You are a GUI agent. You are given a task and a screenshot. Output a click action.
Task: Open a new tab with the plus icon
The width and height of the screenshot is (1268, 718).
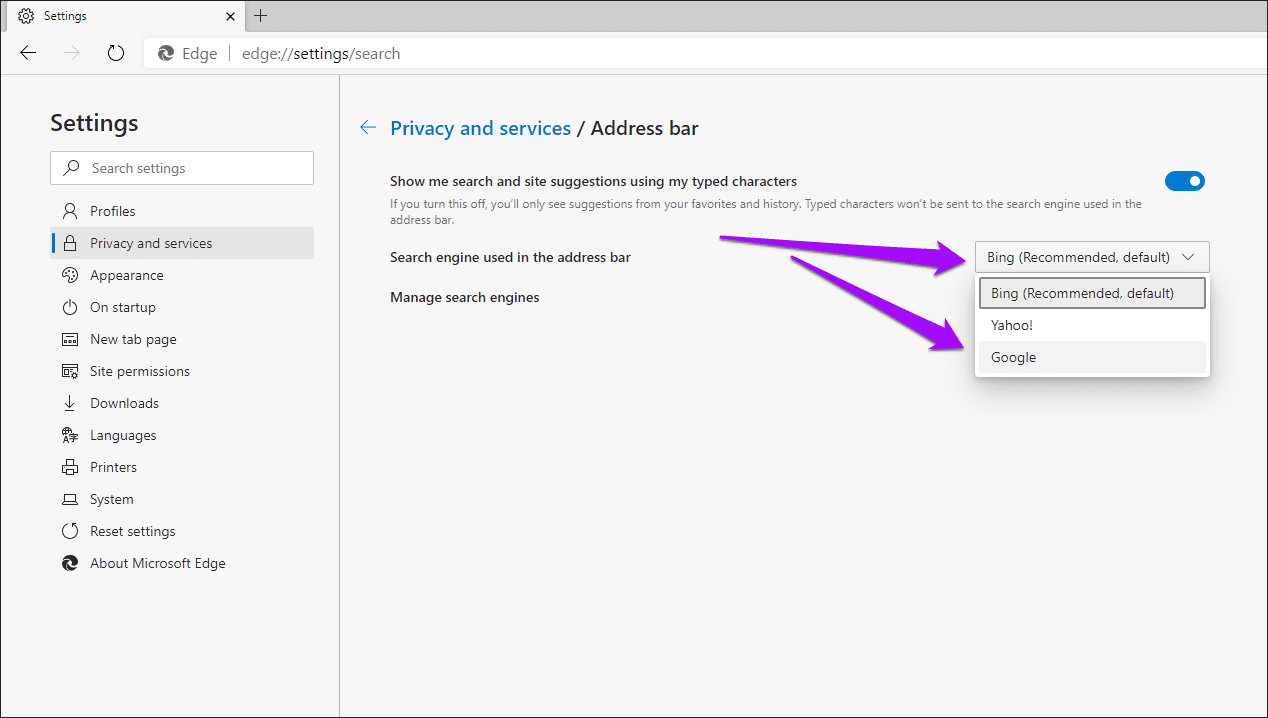(261, 15)
